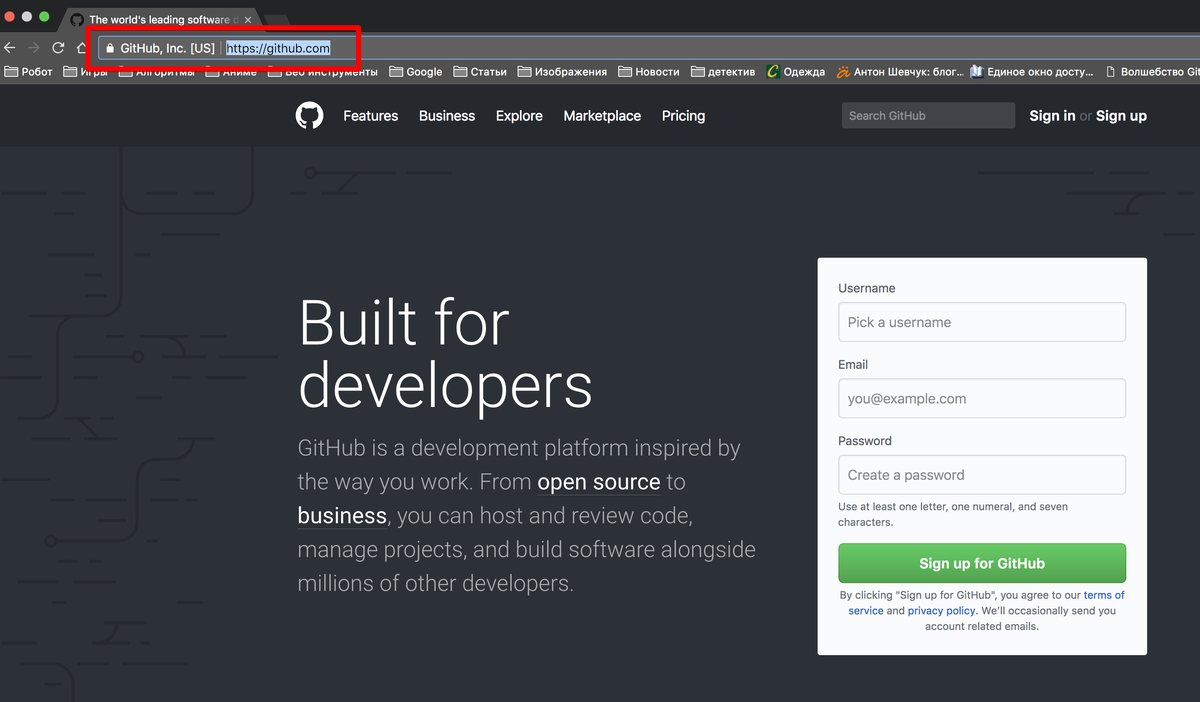Click the Pick a username field
Screen dimensions: 1200x702
[982, 322]
